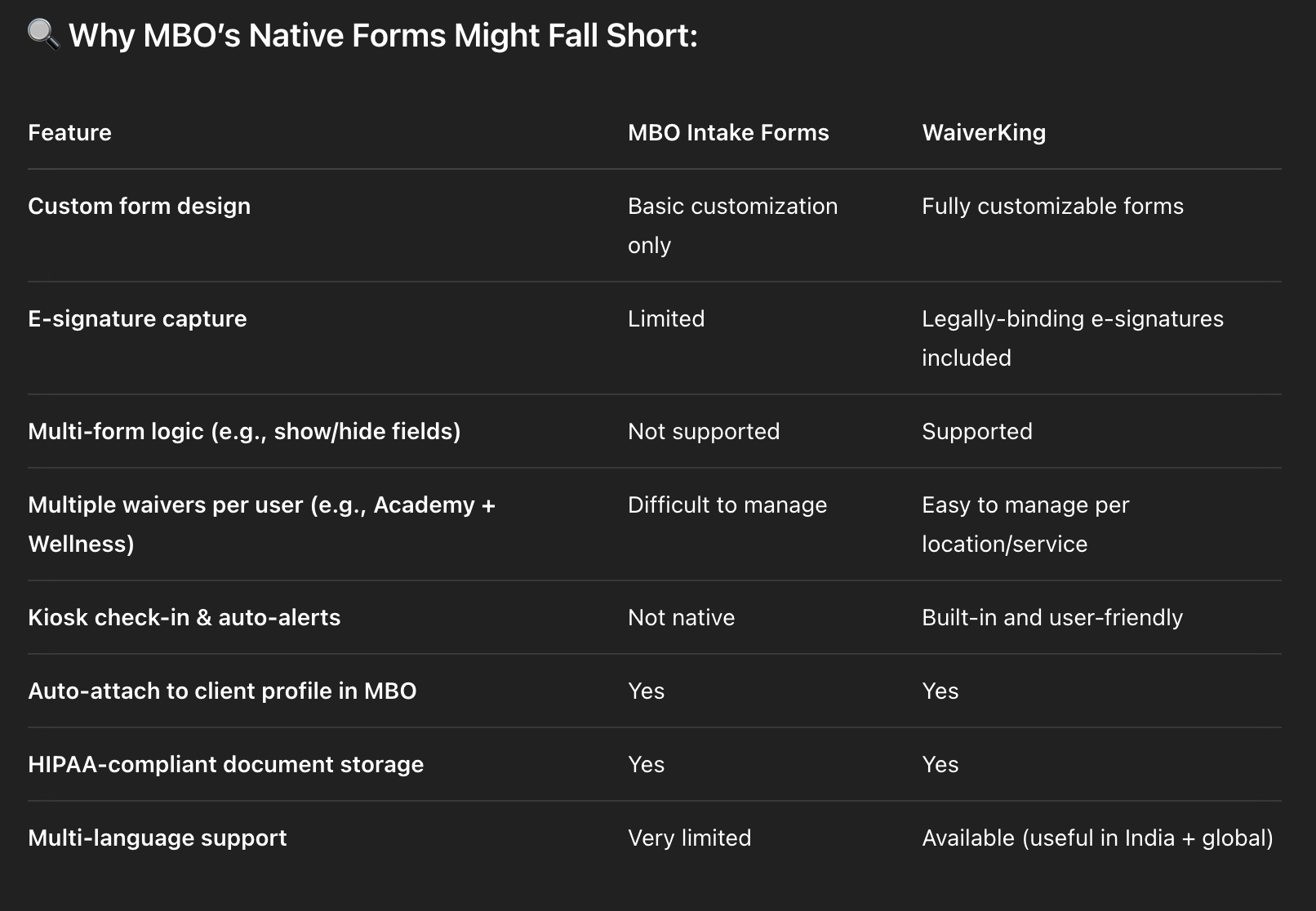Click "Available (useful in India + global)" cell
This screenshot has height=911, width=1316.
[x=1097, y=838]
